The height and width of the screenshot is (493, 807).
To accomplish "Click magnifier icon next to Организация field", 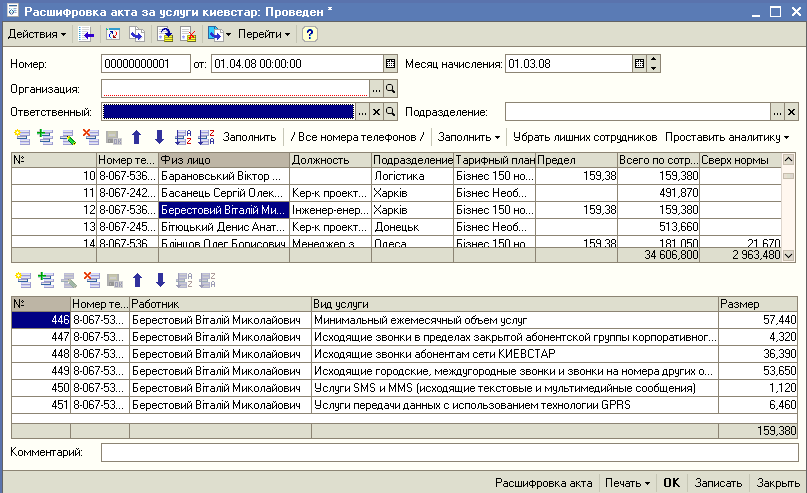I will [x=391, y=88].
